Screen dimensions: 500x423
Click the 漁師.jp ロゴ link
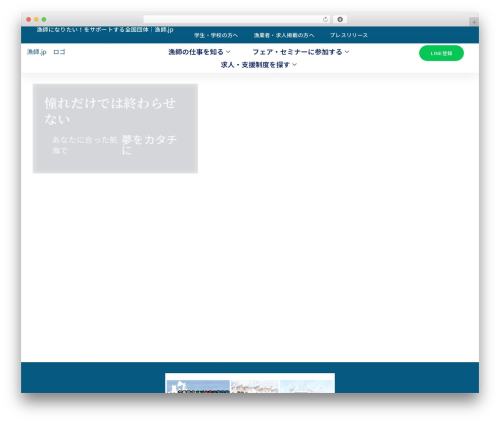tap(46, 52)
